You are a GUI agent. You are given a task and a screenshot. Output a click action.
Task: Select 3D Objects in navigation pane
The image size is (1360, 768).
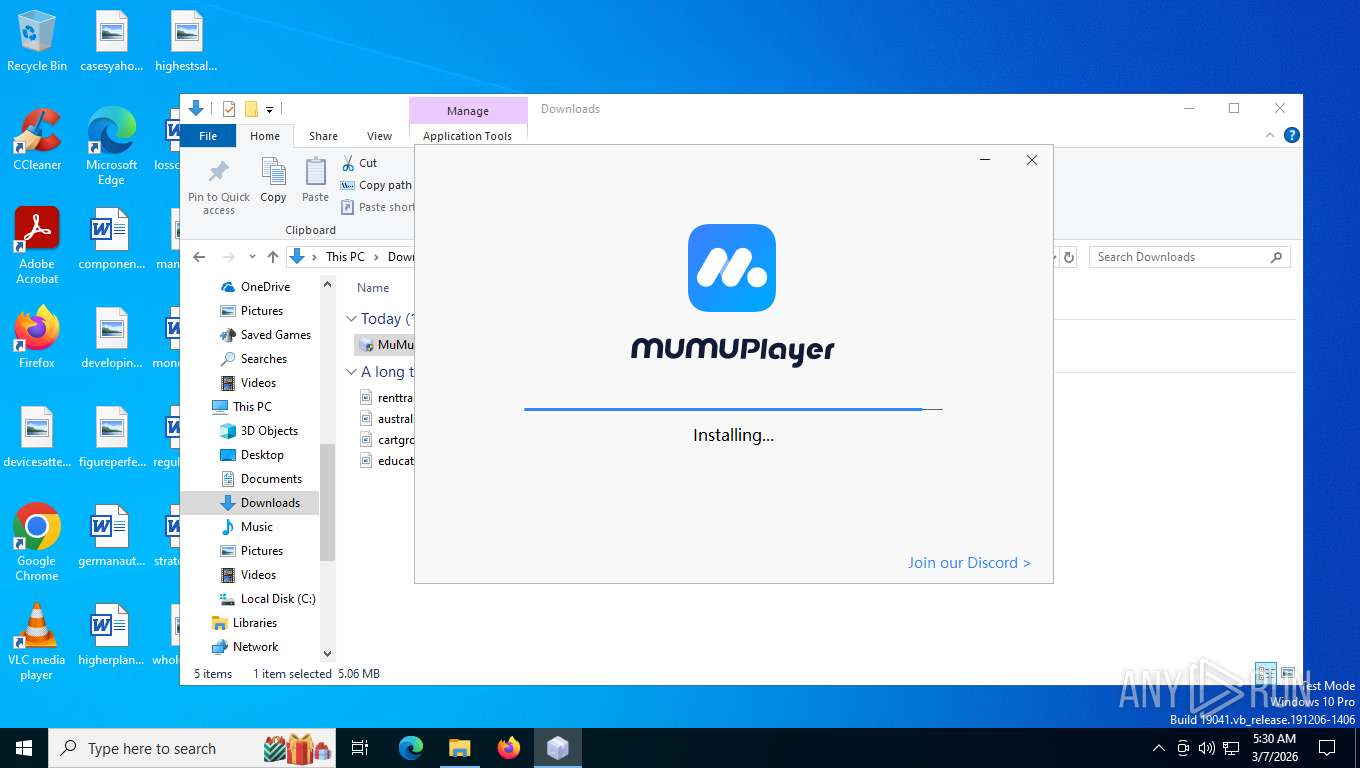pos(259,431)
